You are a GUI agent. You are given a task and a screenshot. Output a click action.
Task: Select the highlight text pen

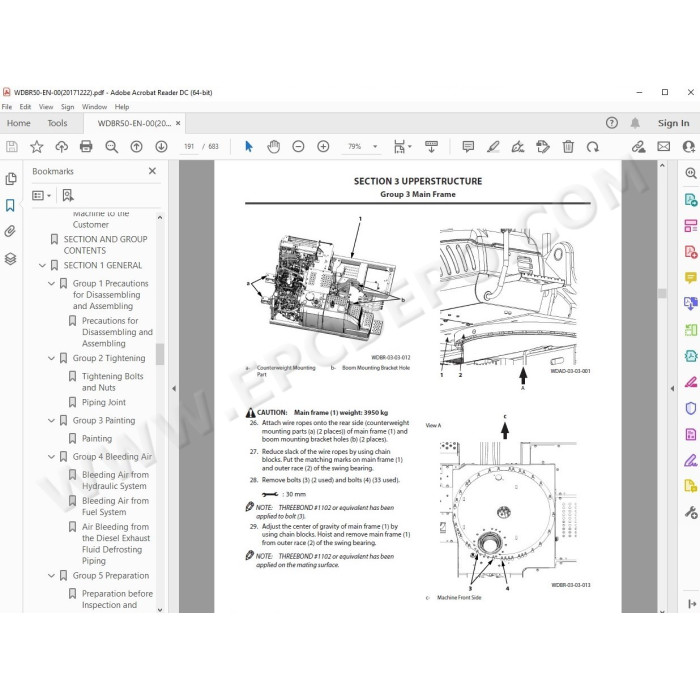coord(493,146)
